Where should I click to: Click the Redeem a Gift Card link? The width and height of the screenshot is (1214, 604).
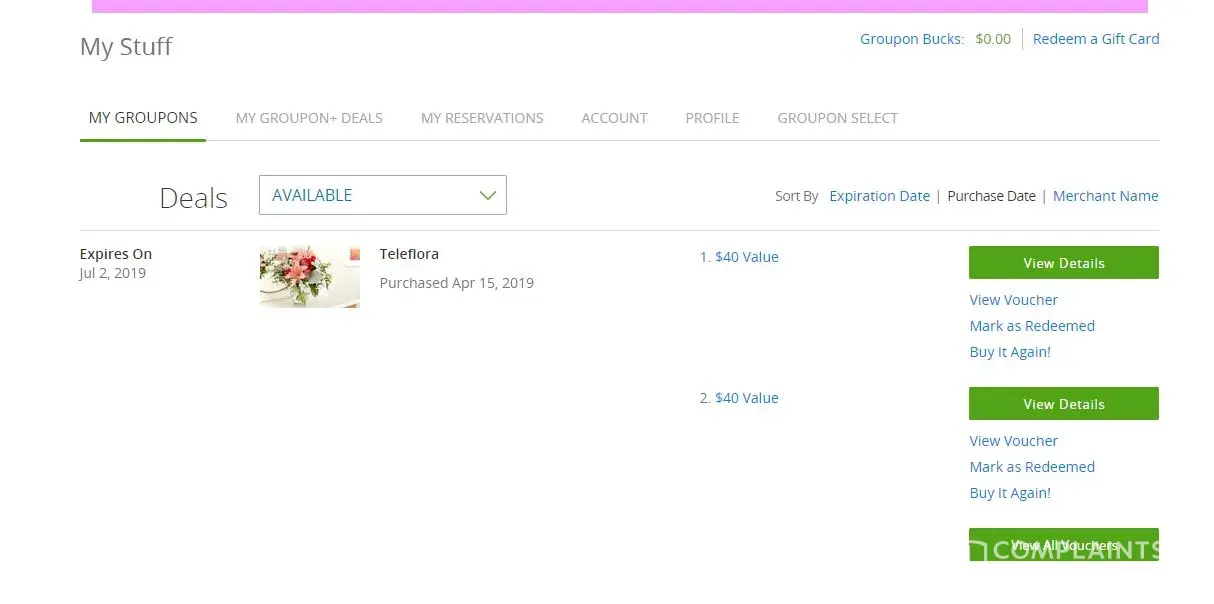pos(1096,39)
